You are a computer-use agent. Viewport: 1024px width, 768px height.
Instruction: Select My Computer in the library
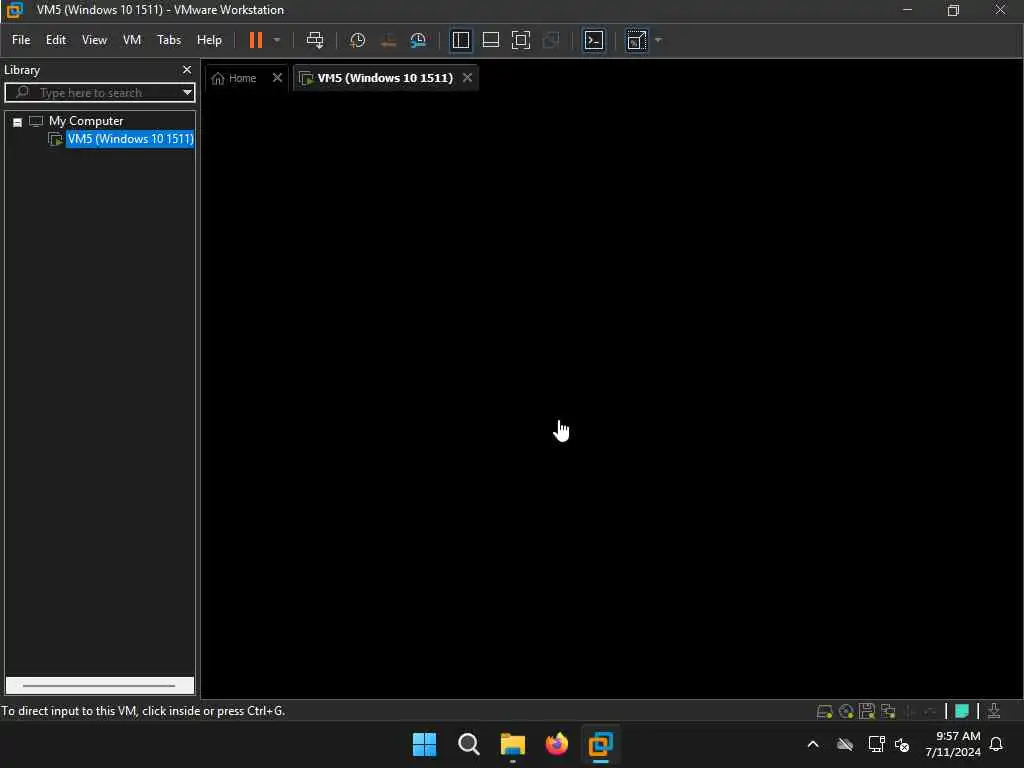86,121
